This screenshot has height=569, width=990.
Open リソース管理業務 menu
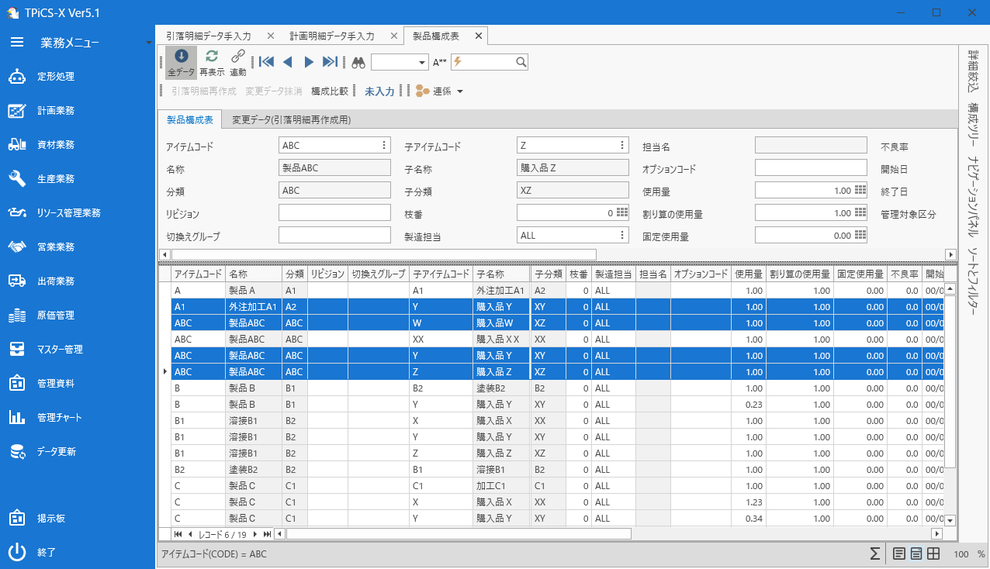point(68,213)
